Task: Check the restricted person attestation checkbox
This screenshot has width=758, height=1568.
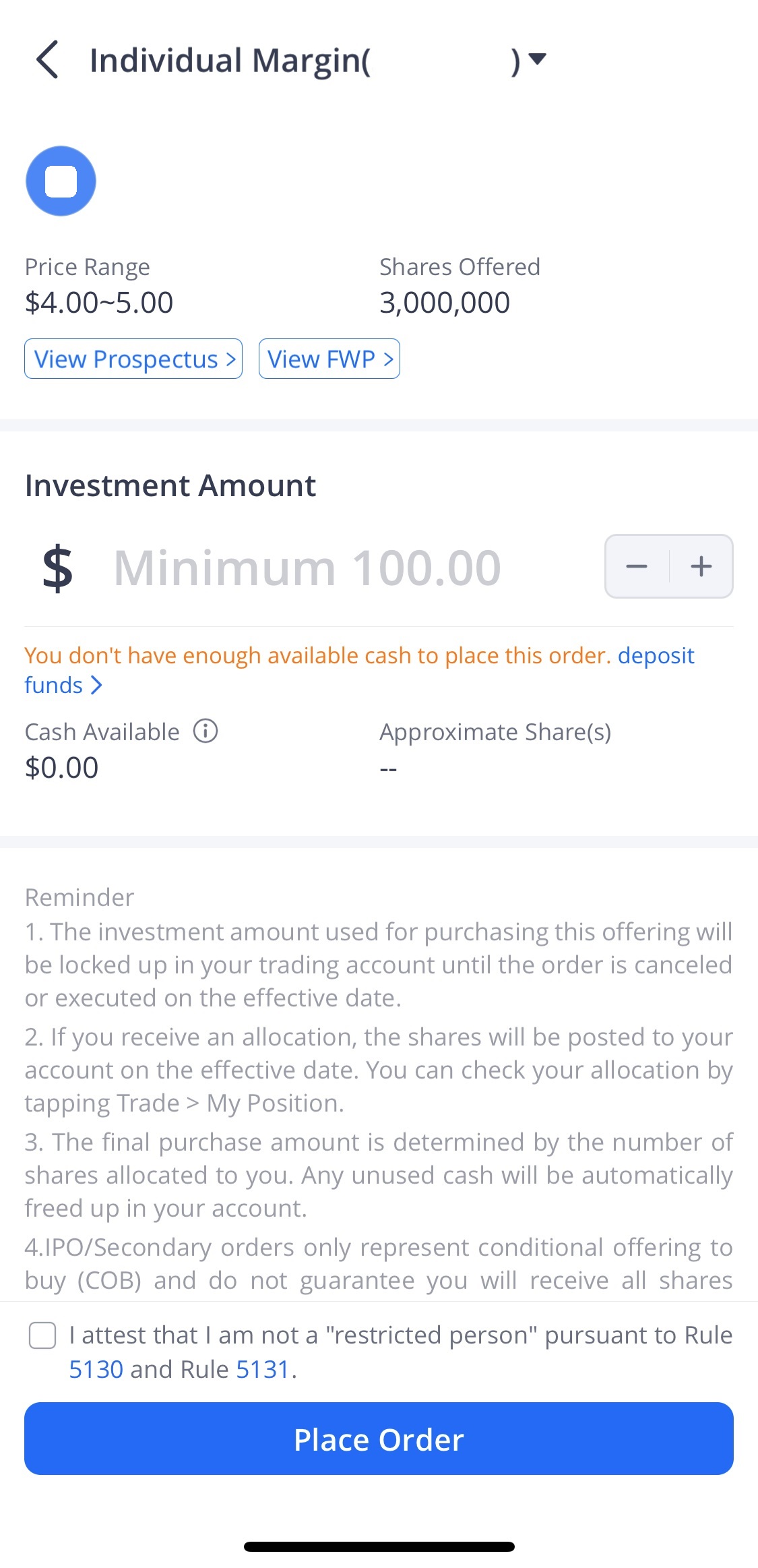Action: click(x=42, y=1336)
